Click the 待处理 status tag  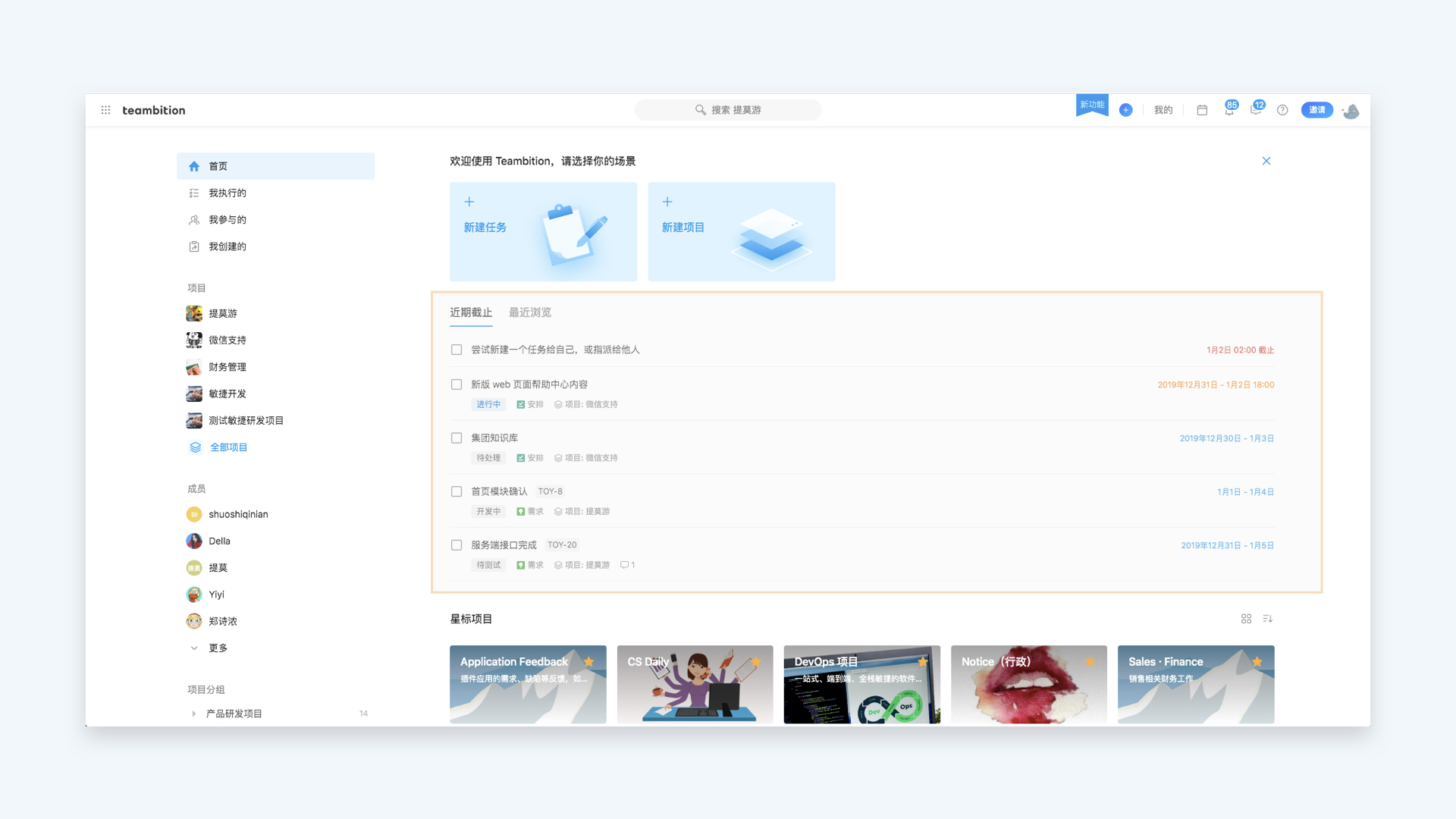488,458
